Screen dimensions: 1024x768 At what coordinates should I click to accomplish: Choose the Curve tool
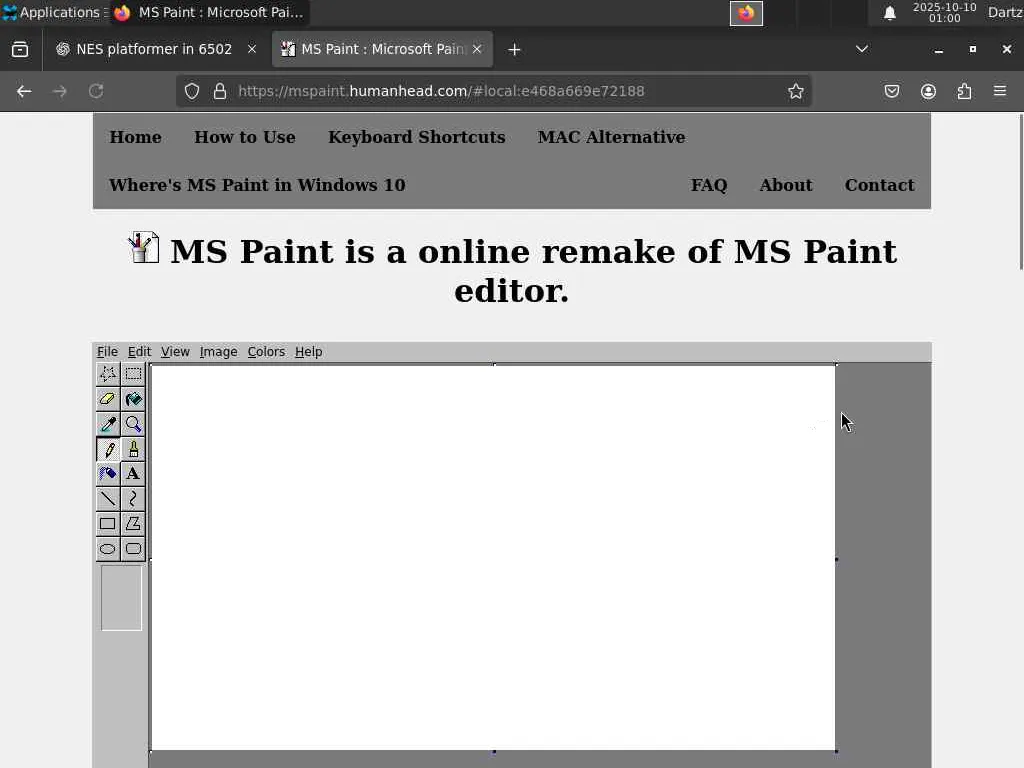click(x=133, y=499)
